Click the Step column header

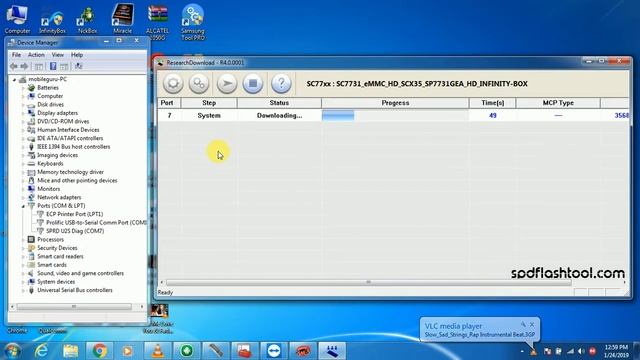coord(209,103)
